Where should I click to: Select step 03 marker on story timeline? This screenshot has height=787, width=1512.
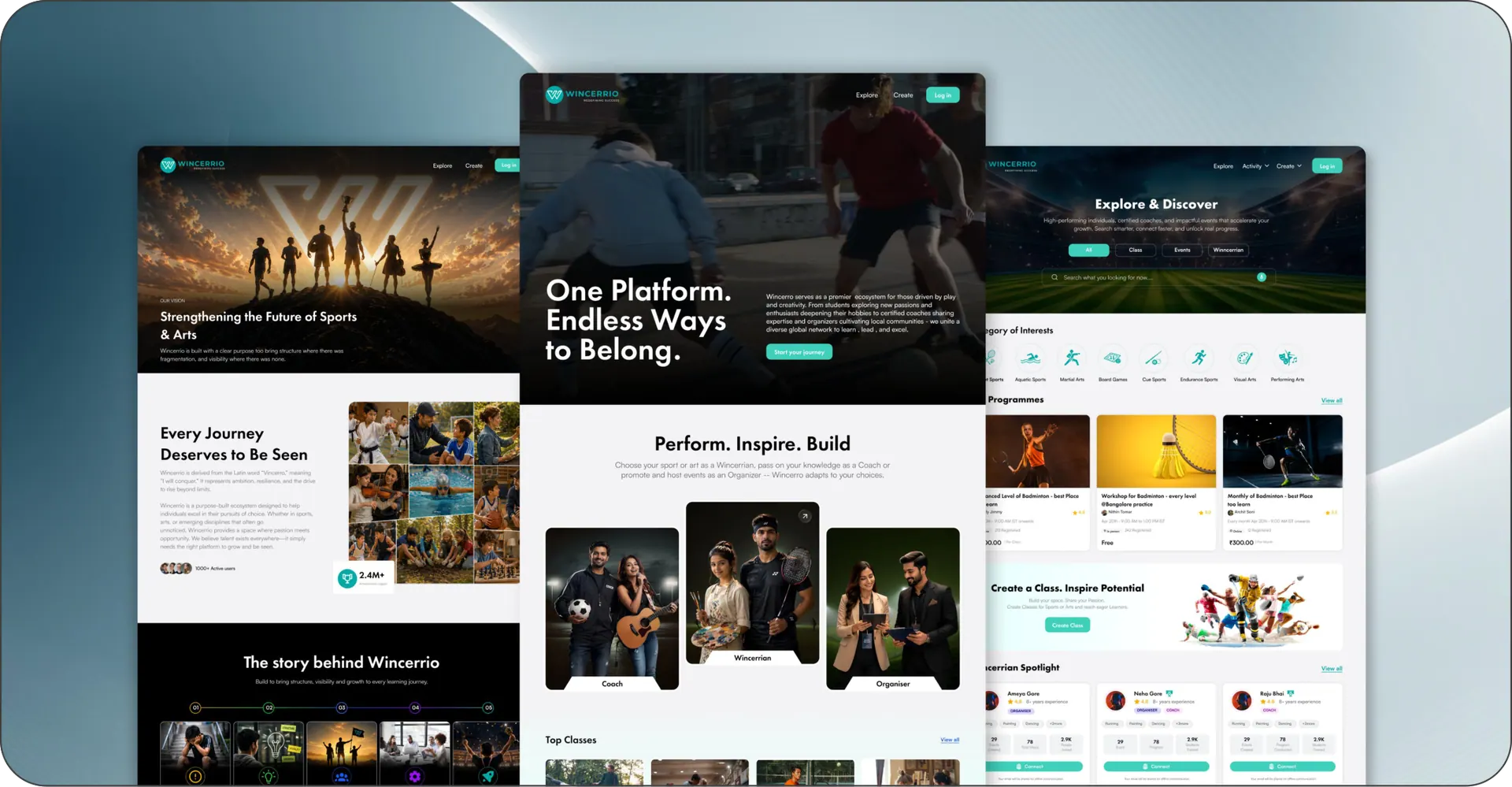(x=342, y=707)
